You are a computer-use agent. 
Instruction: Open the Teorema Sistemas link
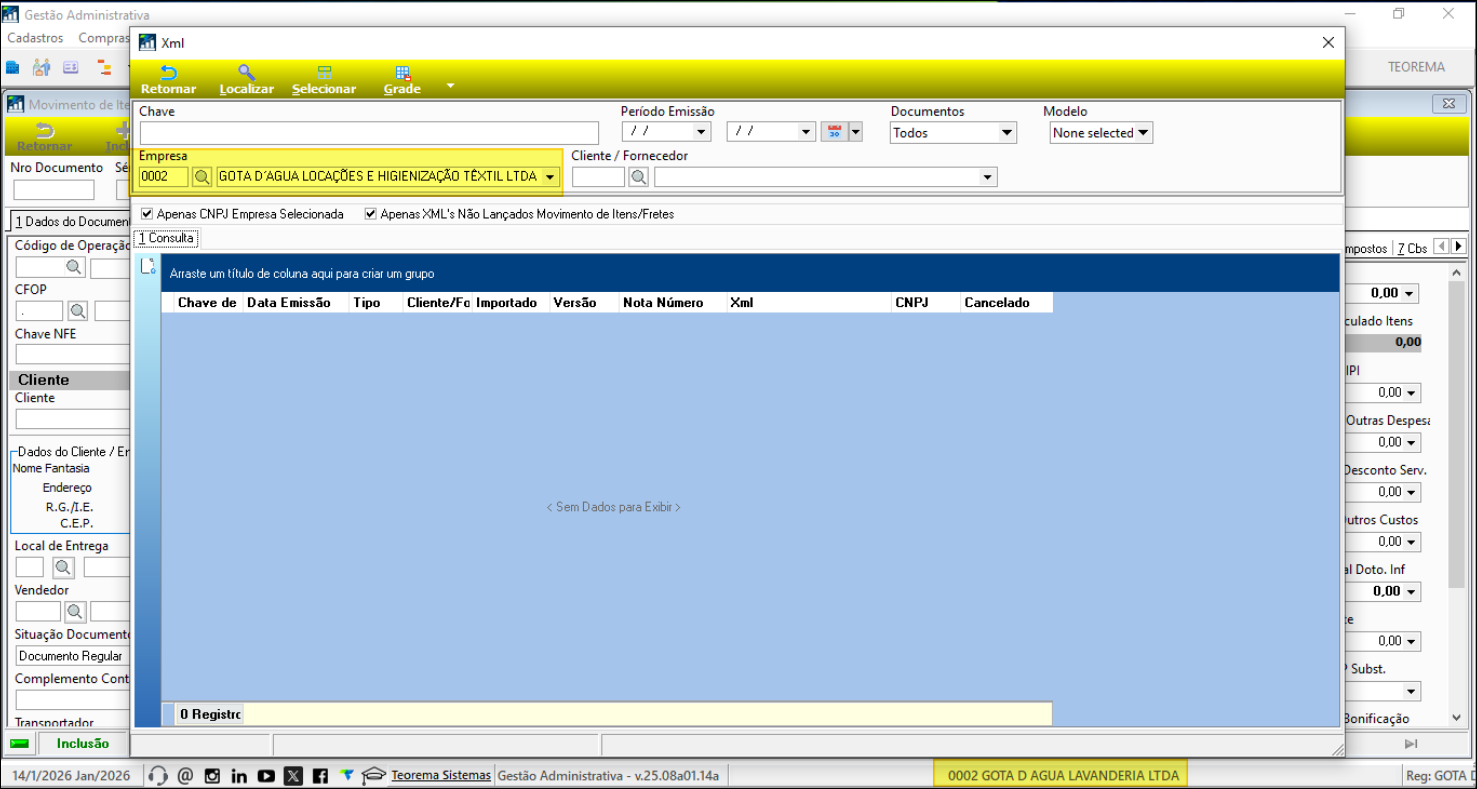click(441, 775)
